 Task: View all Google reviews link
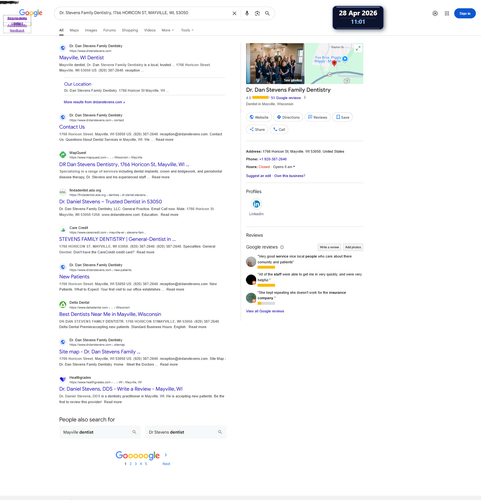pyautogui.click(x=265, y=311)
